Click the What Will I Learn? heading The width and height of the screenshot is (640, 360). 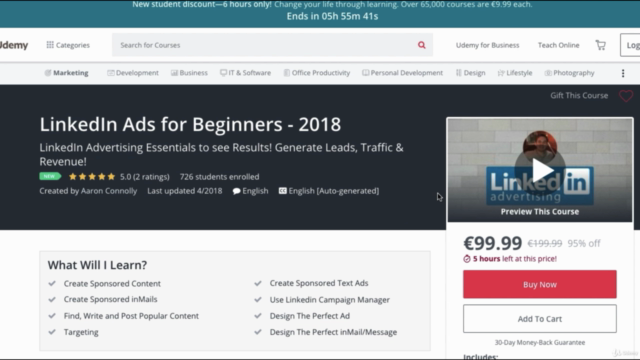tap(97, 265)
